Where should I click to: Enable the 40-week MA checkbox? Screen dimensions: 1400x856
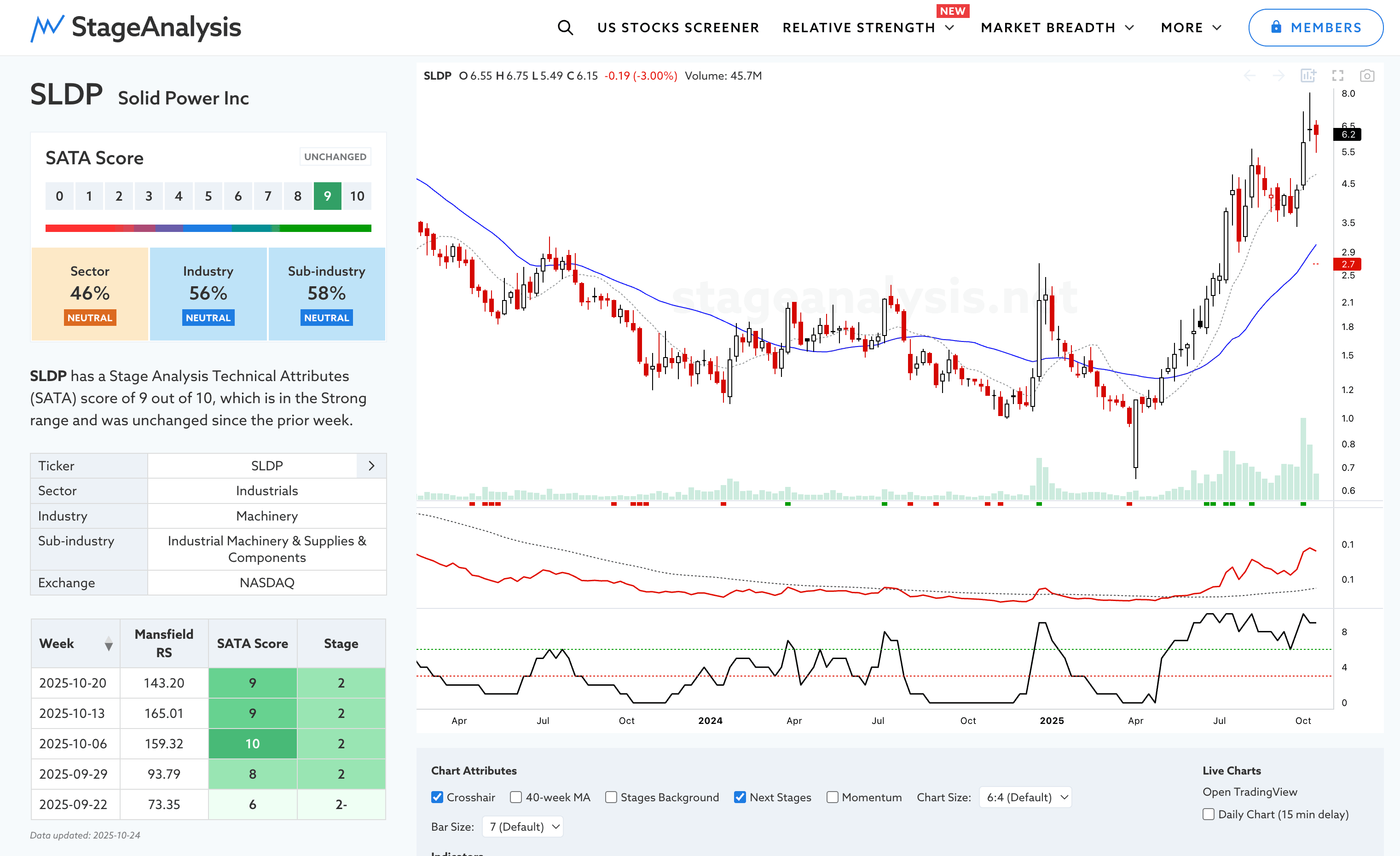pyautogui.click(x=516, y=797)
